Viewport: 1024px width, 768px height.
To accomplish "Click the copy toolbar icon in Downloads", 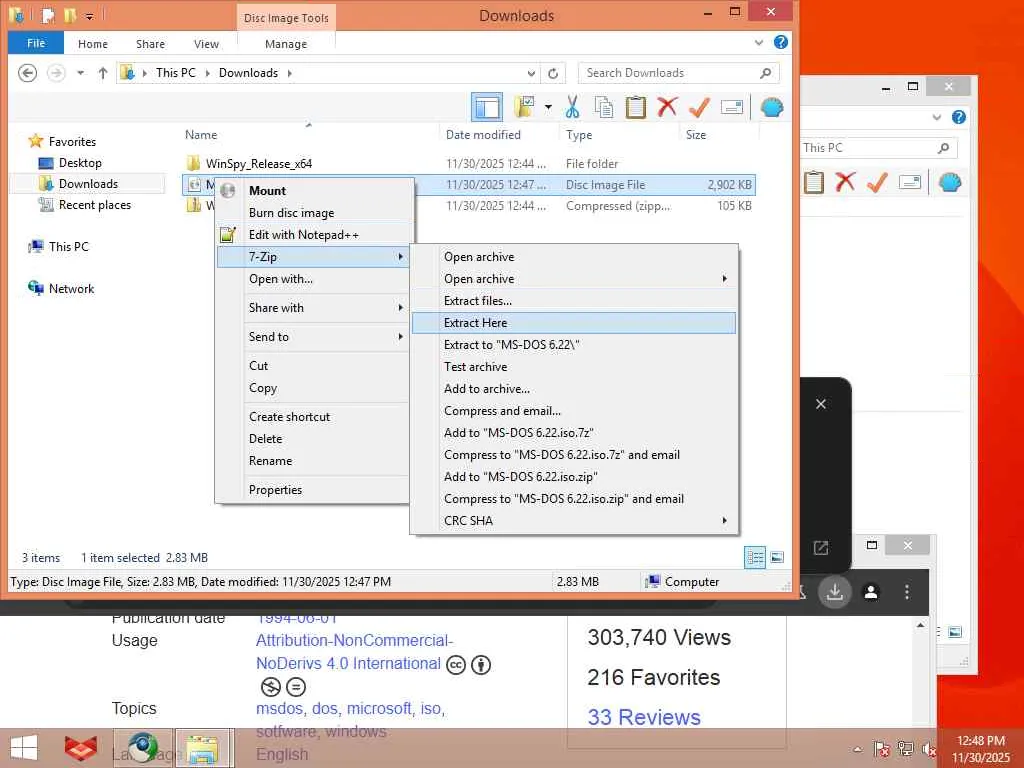I will point(604,107).
